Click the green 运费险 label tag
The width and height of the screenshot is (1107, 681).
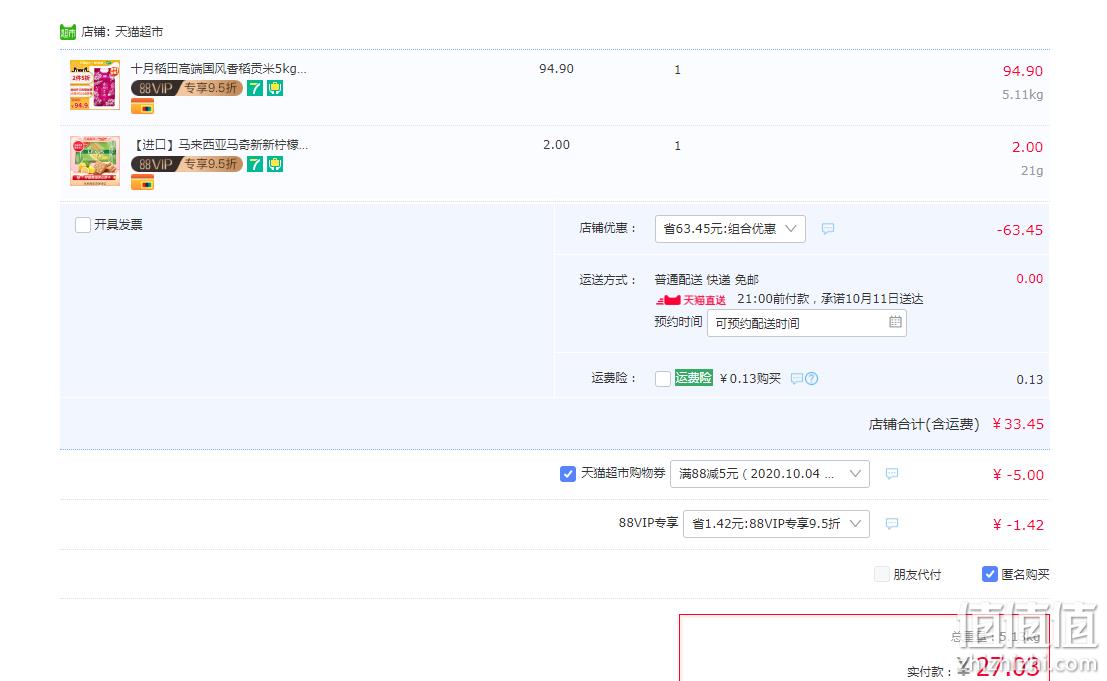[x=693, y=378]
